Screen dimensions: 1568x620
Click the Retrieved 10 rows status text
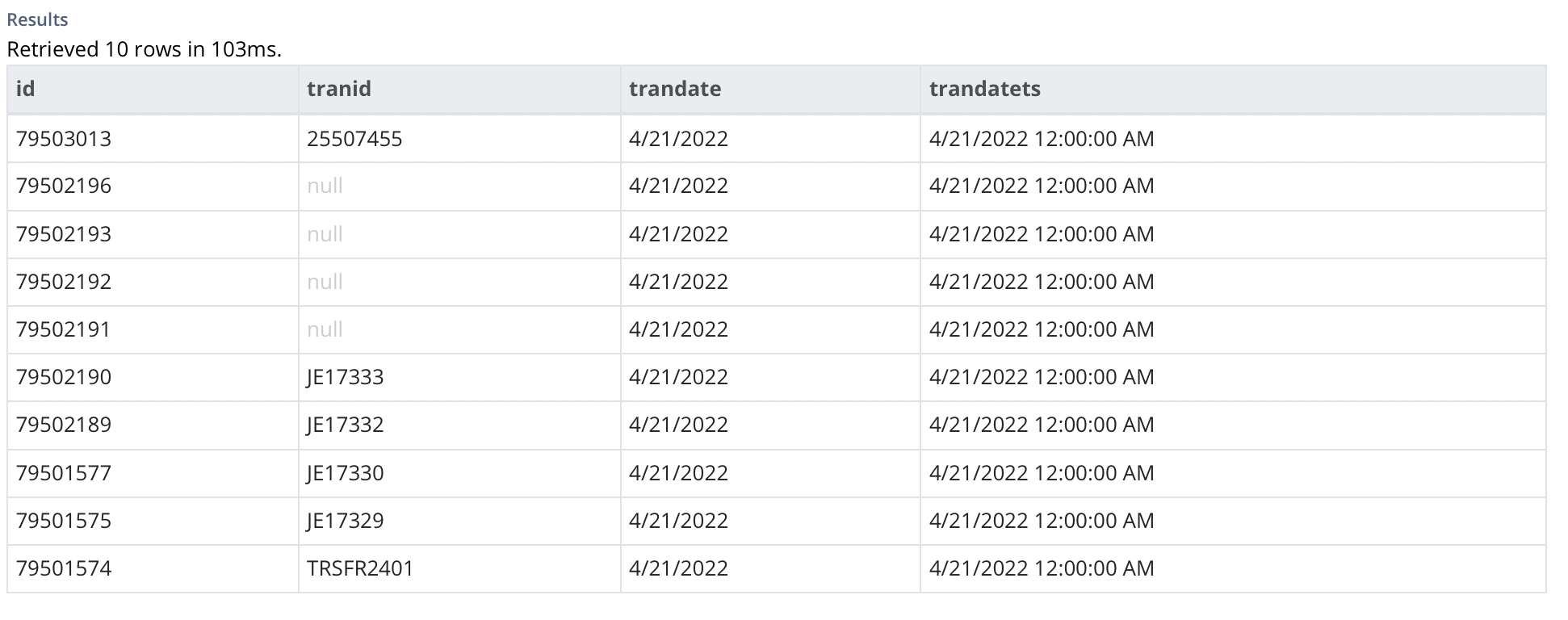pos(145,49)
